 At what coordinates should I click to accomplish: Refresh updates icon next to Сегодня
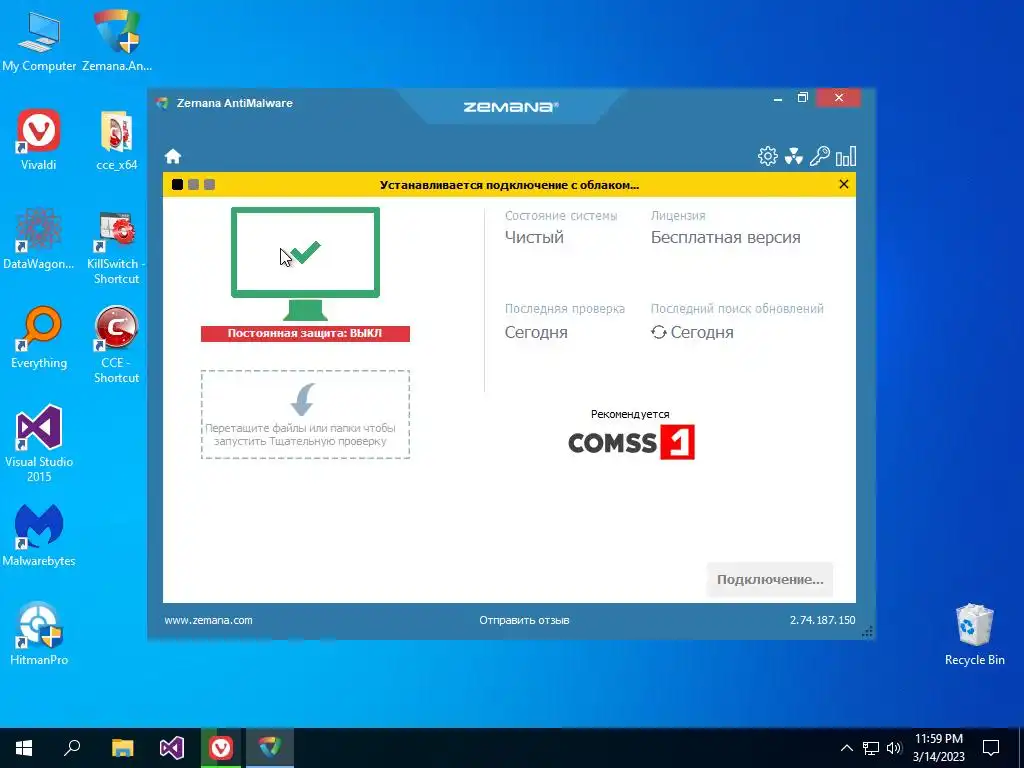coord(658,332)
